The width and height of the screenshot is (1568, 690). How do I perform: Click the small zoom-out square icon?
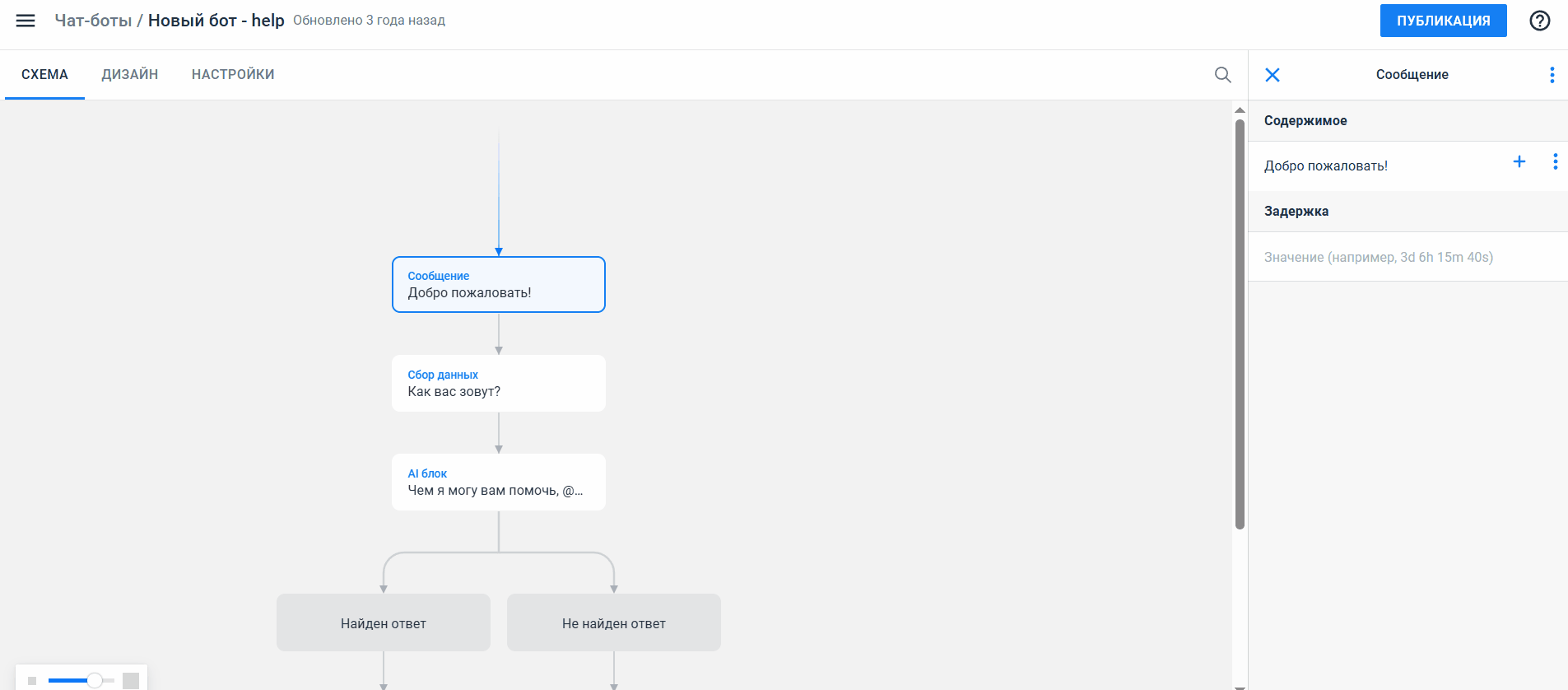(32, 681)
